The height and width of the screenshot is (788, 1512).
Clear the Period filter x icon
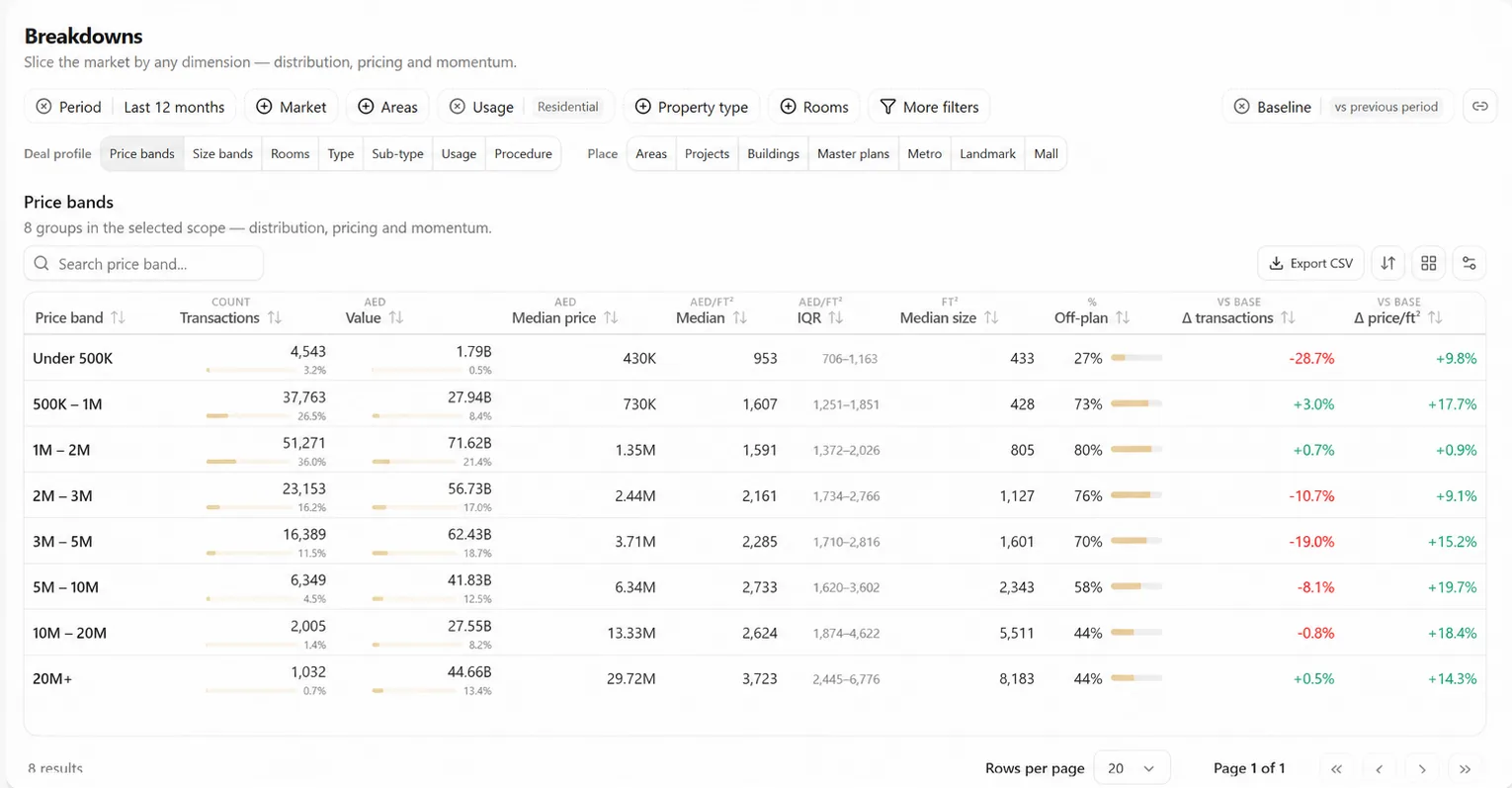click(x=43, y=107)
